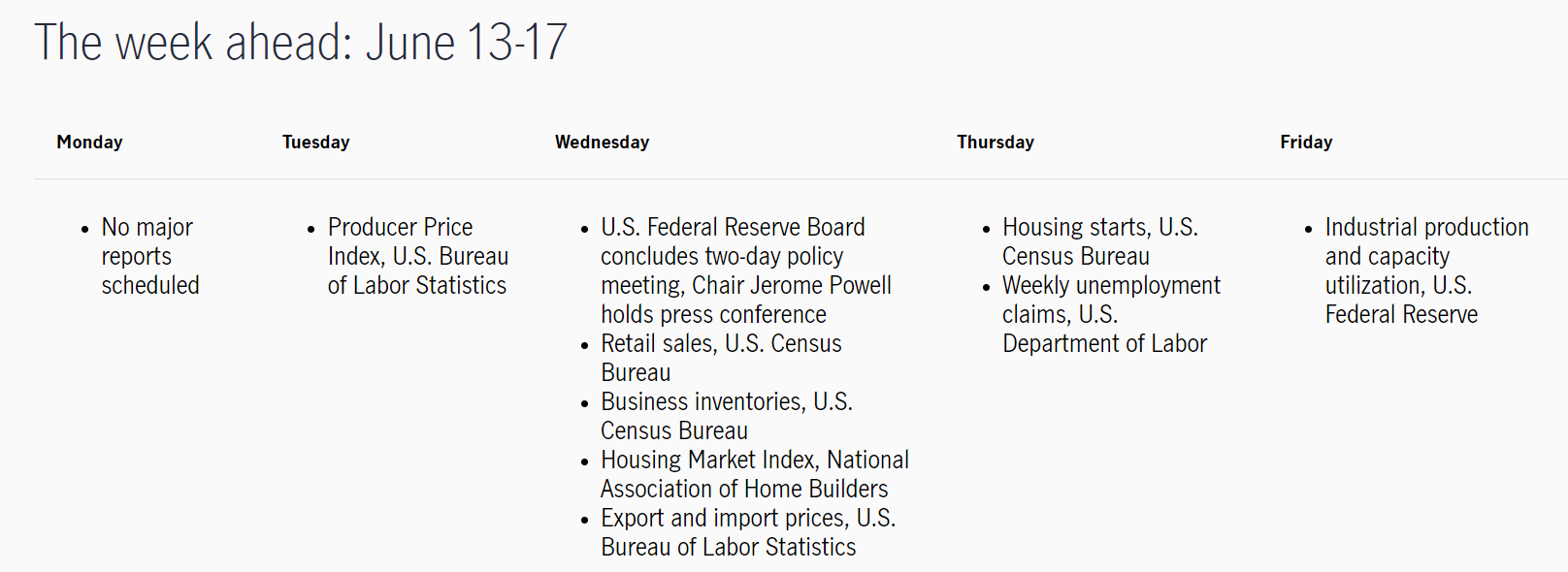Click the Tuesday column header
Image resolution: width=1568 pixels, height=572 pixels.
(x=315, y=143)
